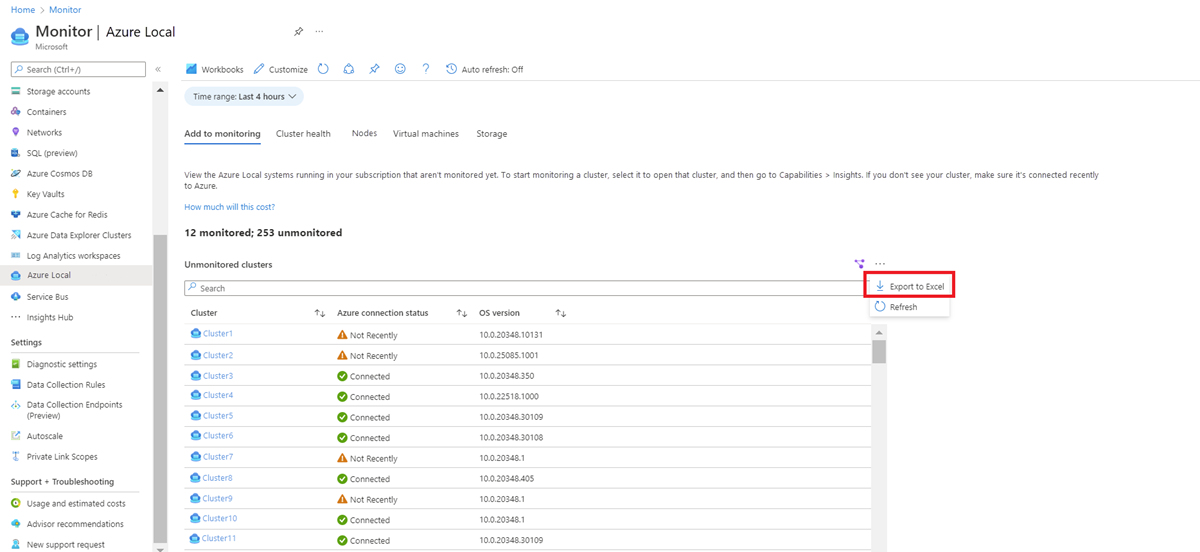Screen dimensions: 1200x552
Task: Go to Home in the breadcrumb
Action: tap(22, 10)
